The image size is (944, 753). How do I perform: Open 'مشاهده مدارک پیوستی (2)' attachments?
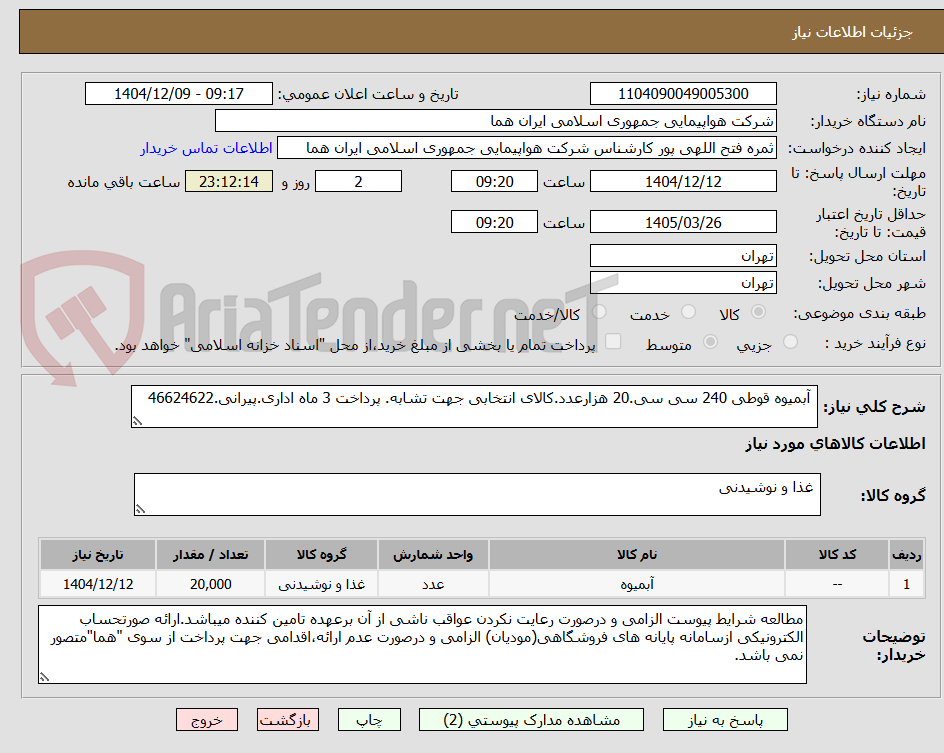[531, 720]
